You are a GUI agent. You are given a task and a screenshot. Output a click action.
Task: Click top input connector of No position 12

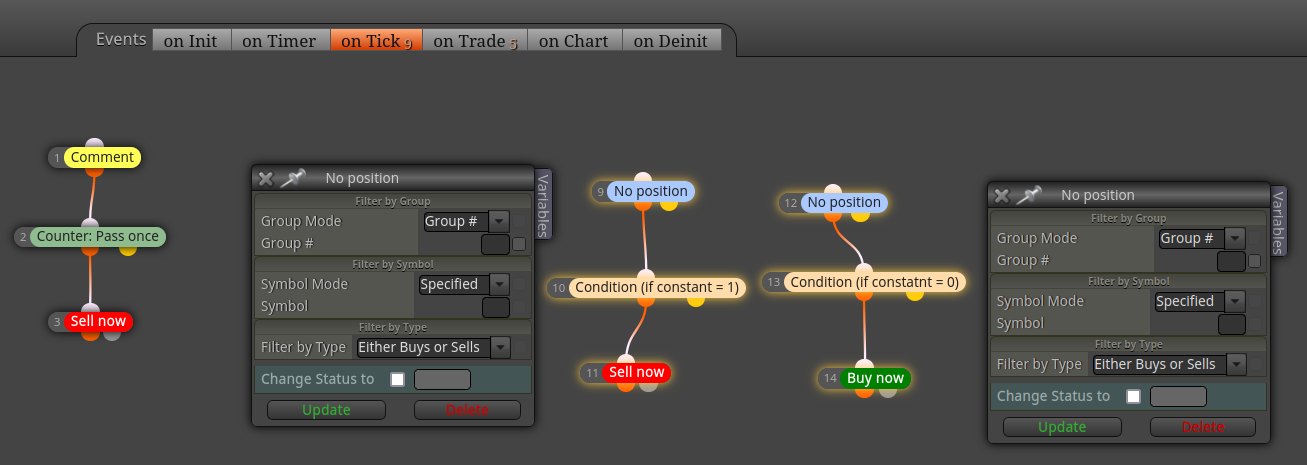(834, 190)
